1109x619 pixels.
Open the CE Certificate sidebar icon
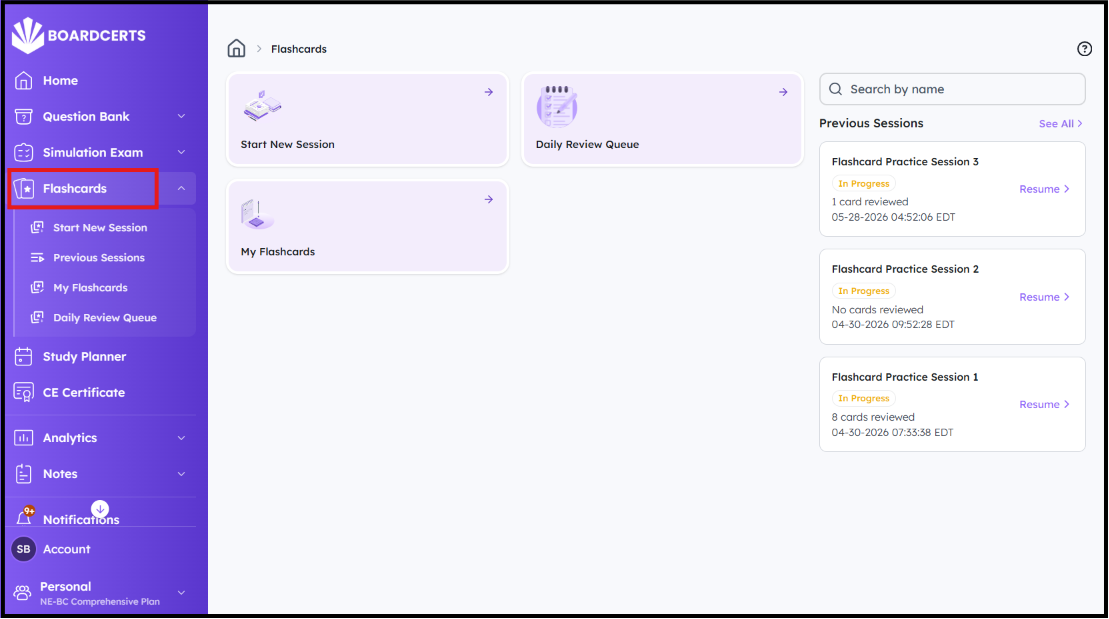click(x=23, y=392)
